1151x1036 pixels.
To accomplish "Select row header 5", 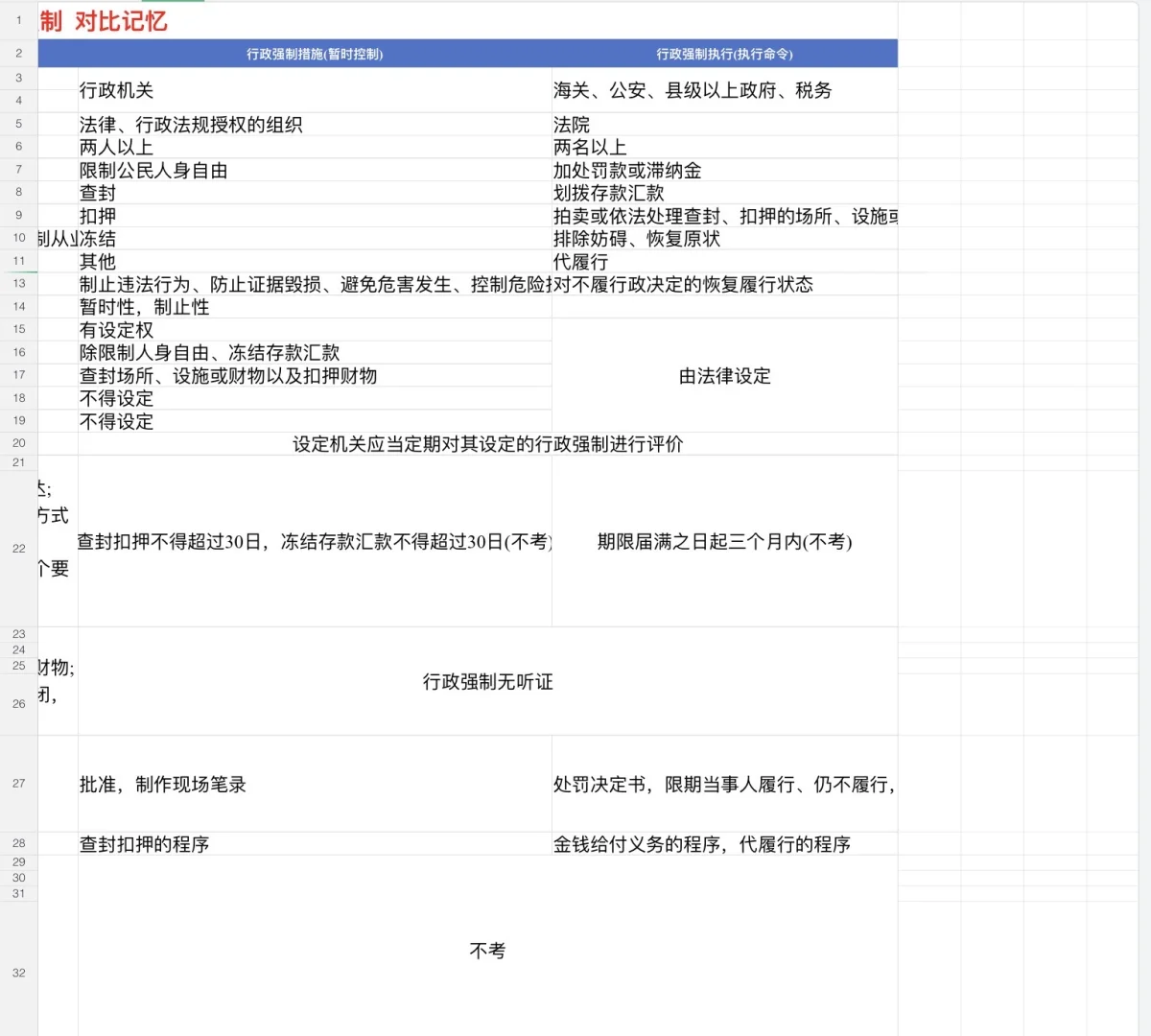I will pos(18,124).
